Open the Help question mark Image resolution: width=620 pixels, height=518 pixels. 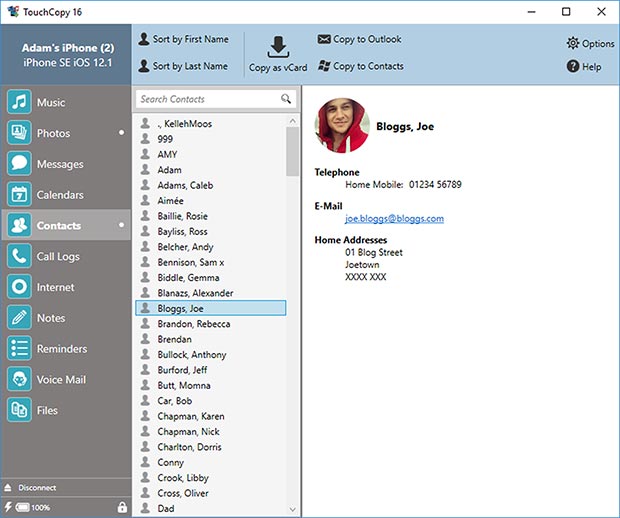[584, 67]
